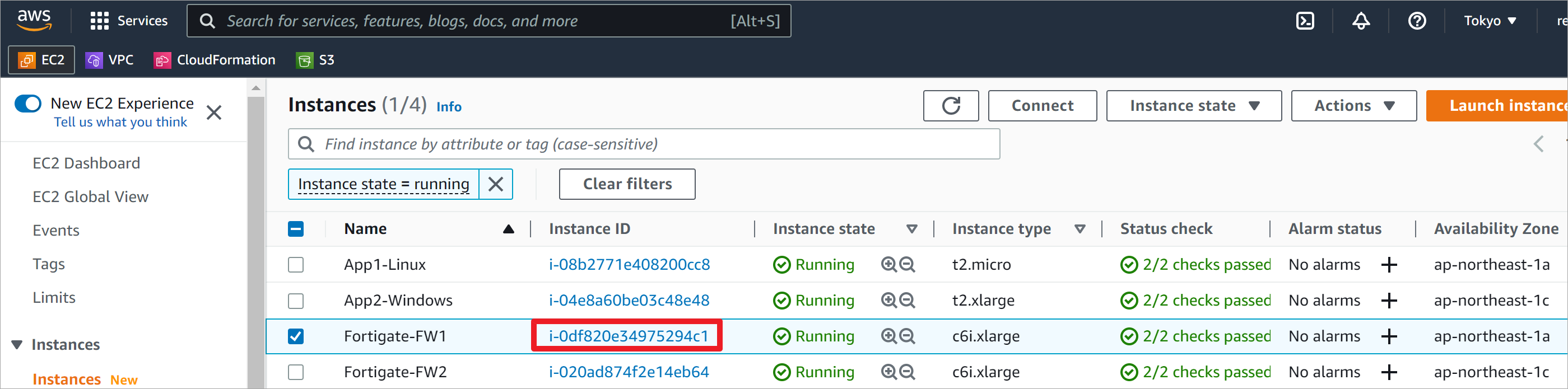Zoom in on App1-Linux instance state

(x=888, y=265)
